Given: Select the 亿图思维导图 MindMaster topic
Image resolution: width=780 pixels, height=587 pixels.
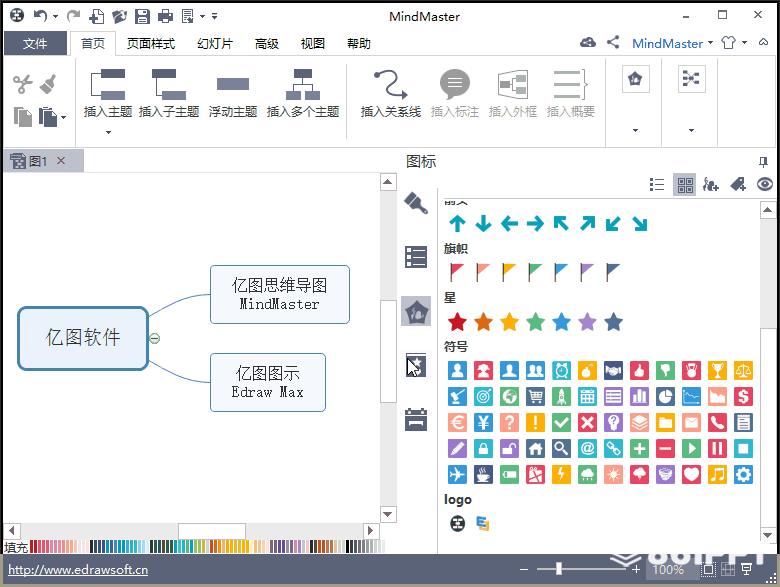Looking at the screenshot, I should pyautogui.click(x=280, y=294).
